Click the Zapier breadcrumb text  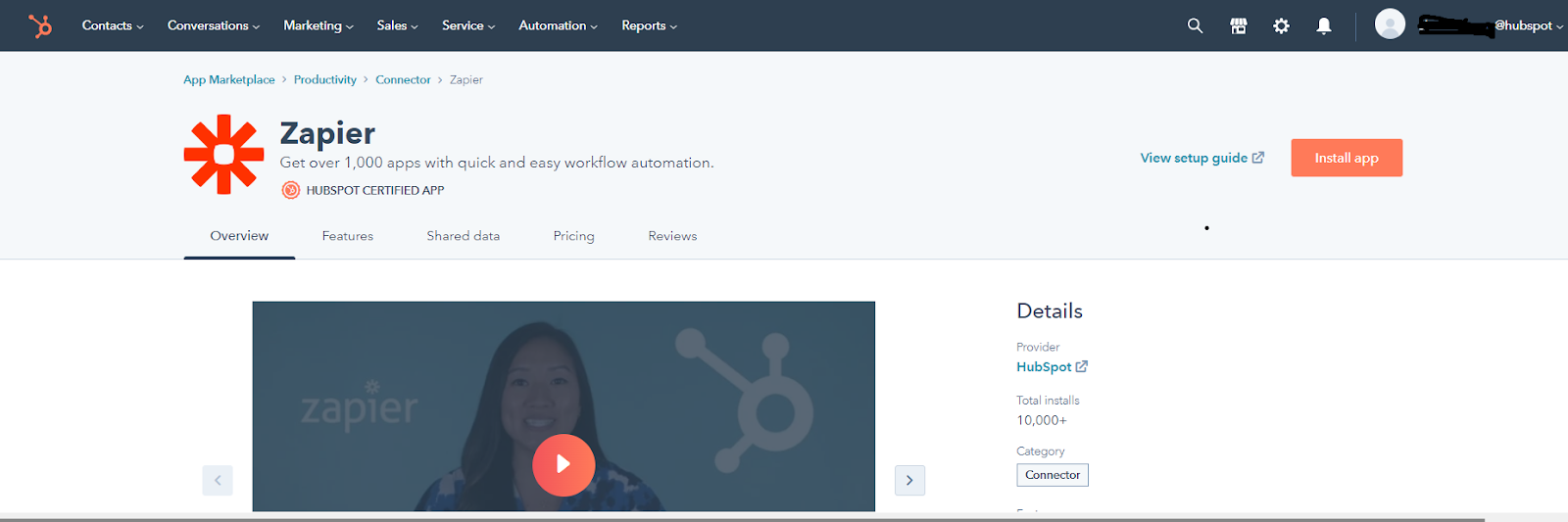pyautogui.click(x=466, y=79)
